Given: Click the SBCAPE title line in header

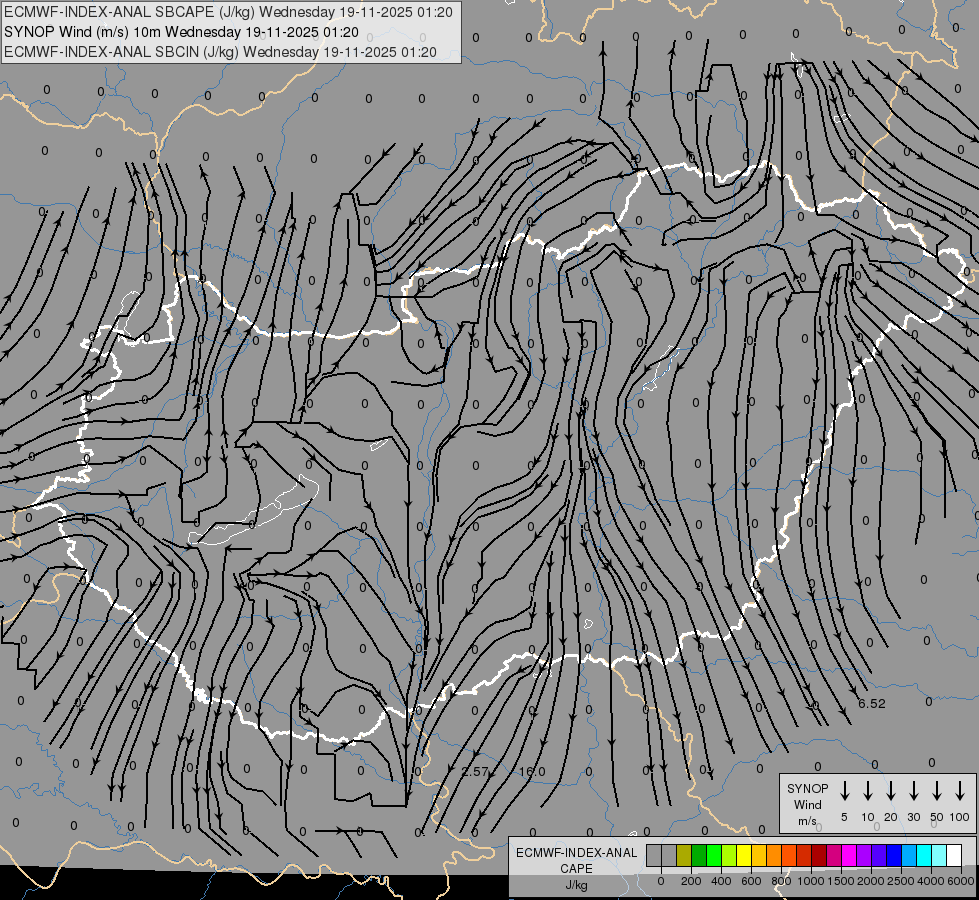Looking at the screenshot, I should point(228,12).
